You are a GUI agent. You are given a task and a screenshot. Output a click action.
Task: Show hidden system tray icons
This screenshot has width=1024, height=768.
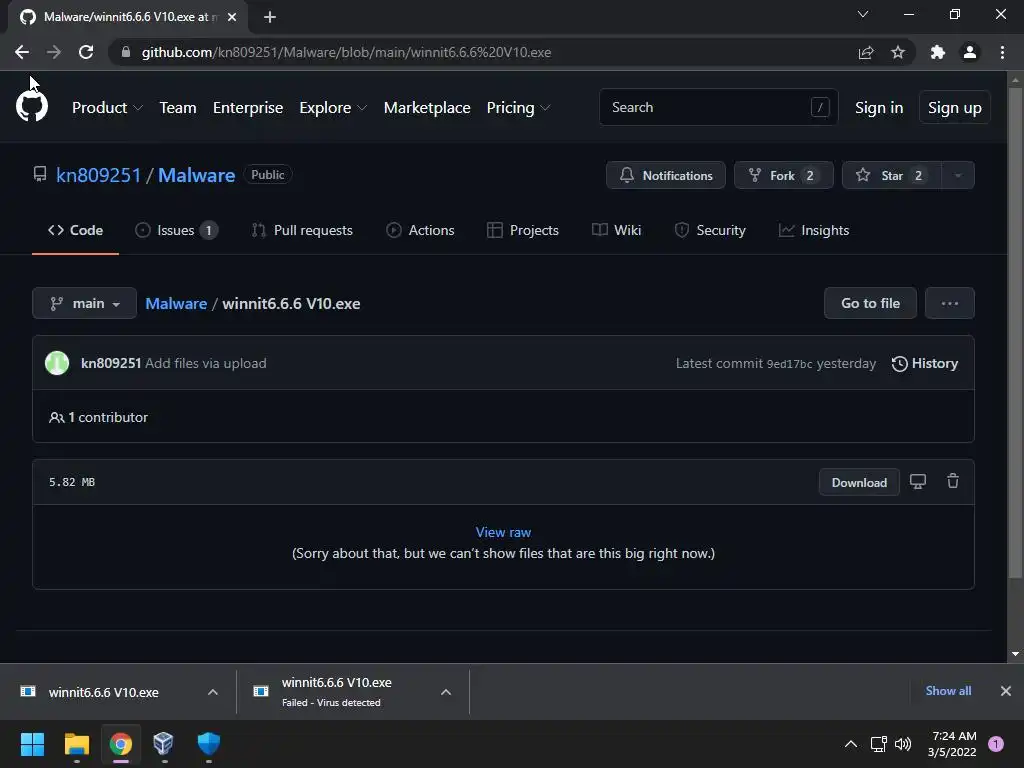click(x=851, y=744)
